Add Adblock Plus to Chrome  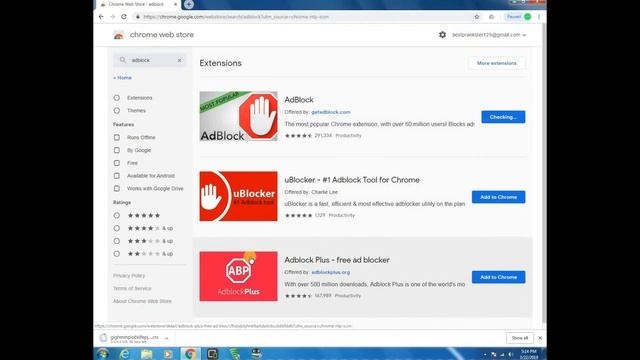pyautogui.click(x=498, y=277)
